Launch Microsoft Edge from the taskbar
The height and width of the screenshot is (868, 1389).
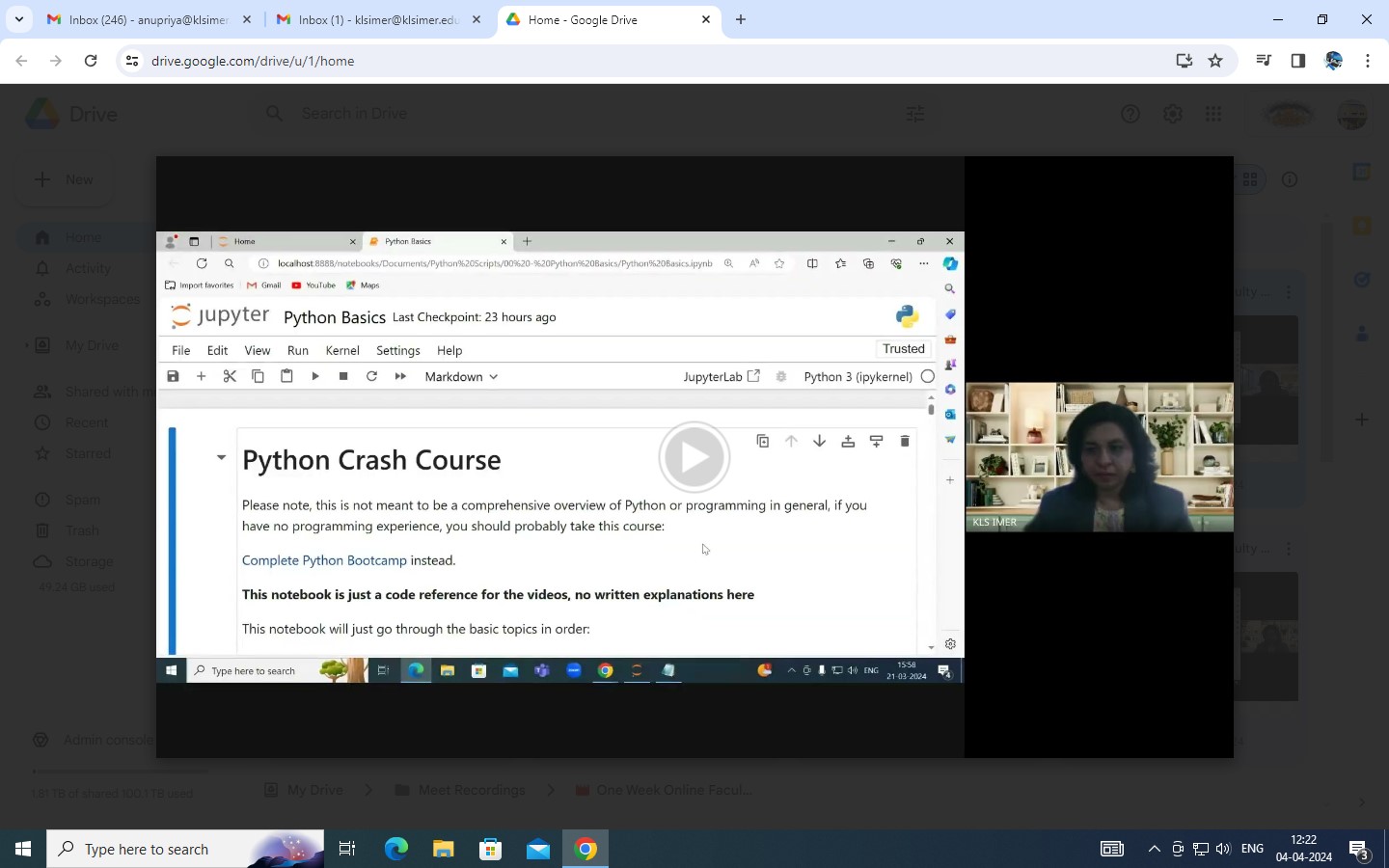click(396, 849)
